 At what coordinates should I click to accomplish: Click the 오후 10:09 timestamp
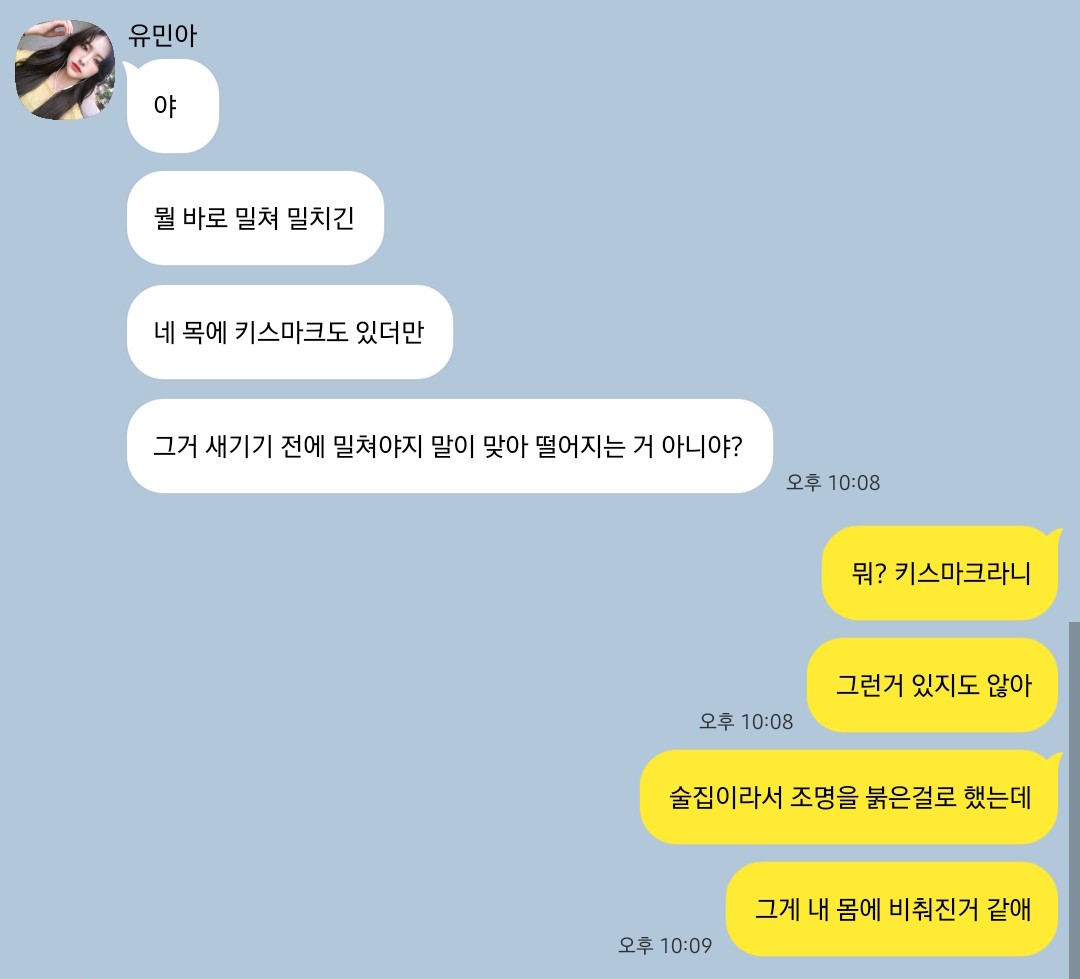(665, 945)
